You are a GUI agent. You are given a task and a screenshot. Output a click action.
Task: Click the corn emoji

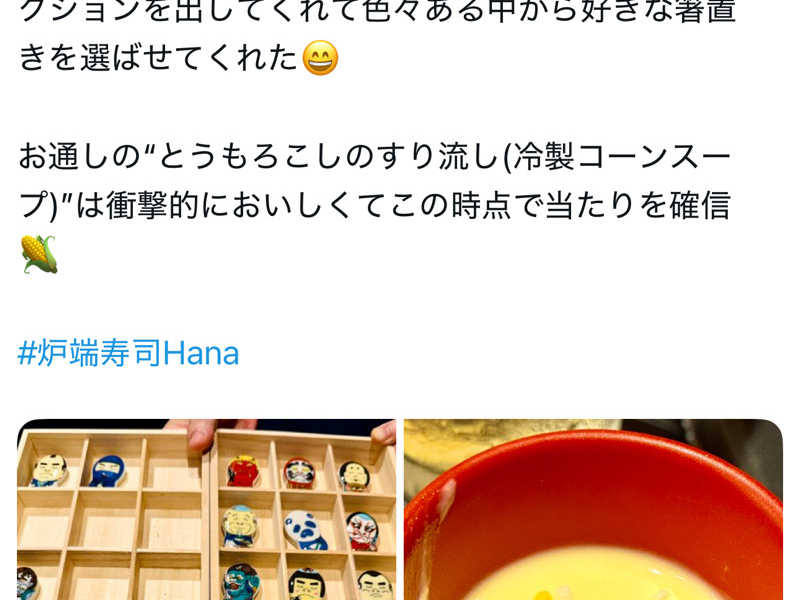[x=39, y=254]
